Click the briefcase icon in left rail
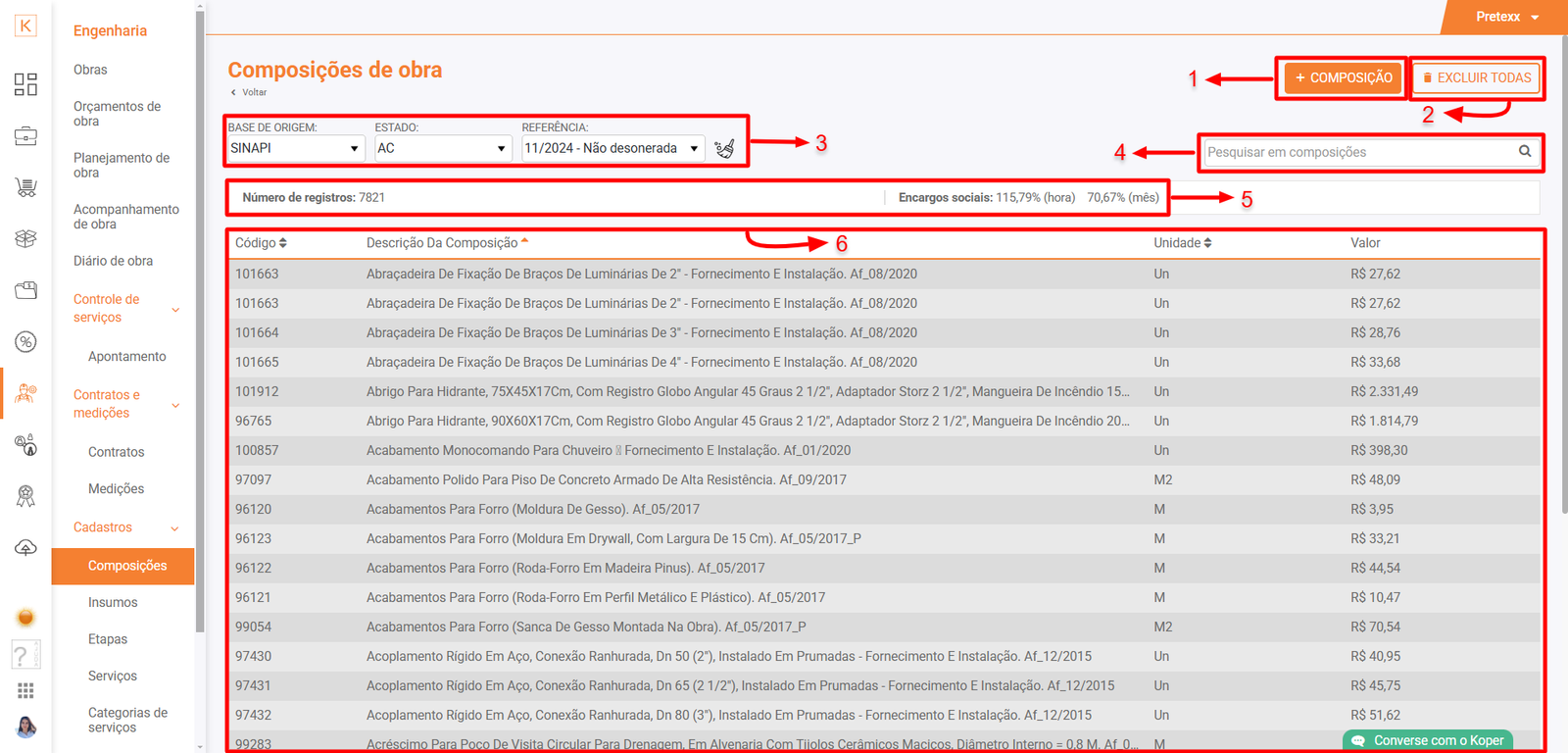This screenshot has width=1568, height=753. [x=25, y=136]
